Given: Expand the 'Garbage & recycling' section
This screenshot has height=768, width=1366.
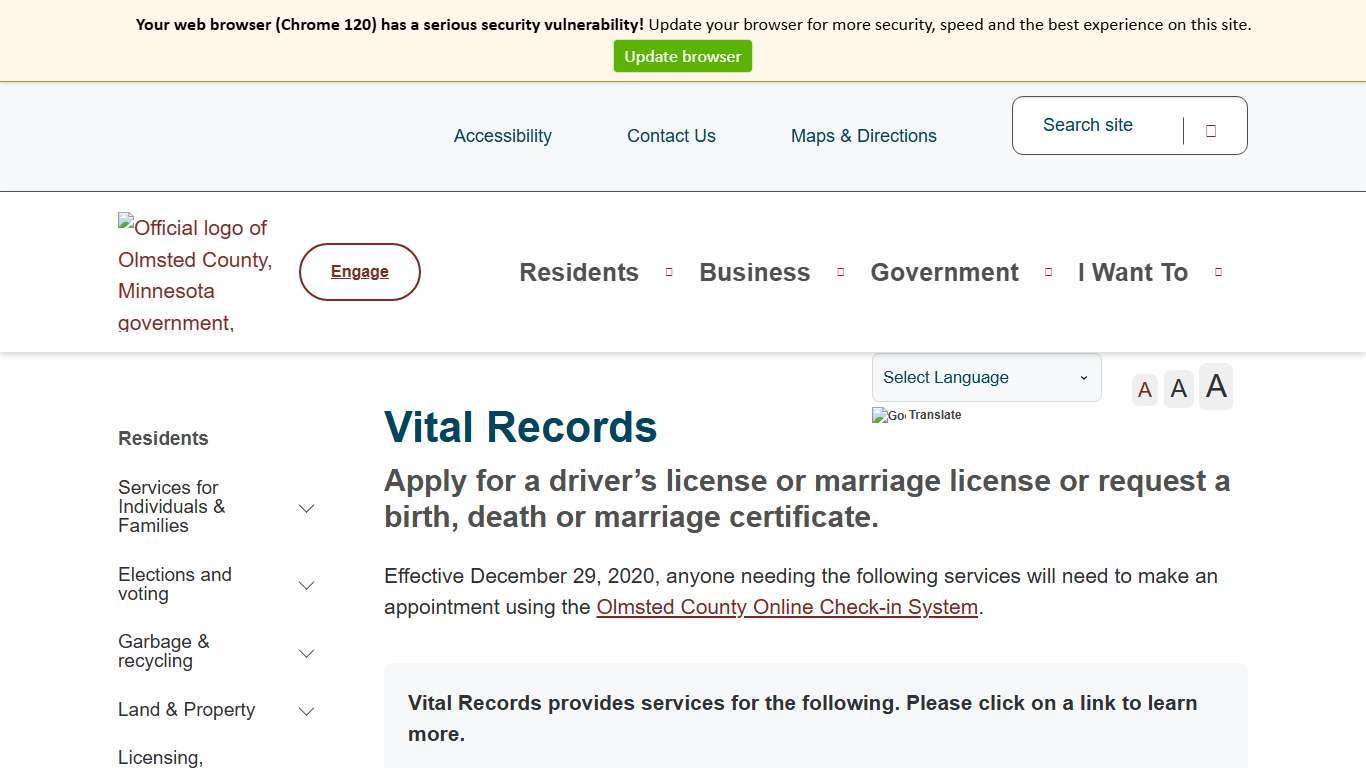Looking at the screenshot, I should pos(306,652).
